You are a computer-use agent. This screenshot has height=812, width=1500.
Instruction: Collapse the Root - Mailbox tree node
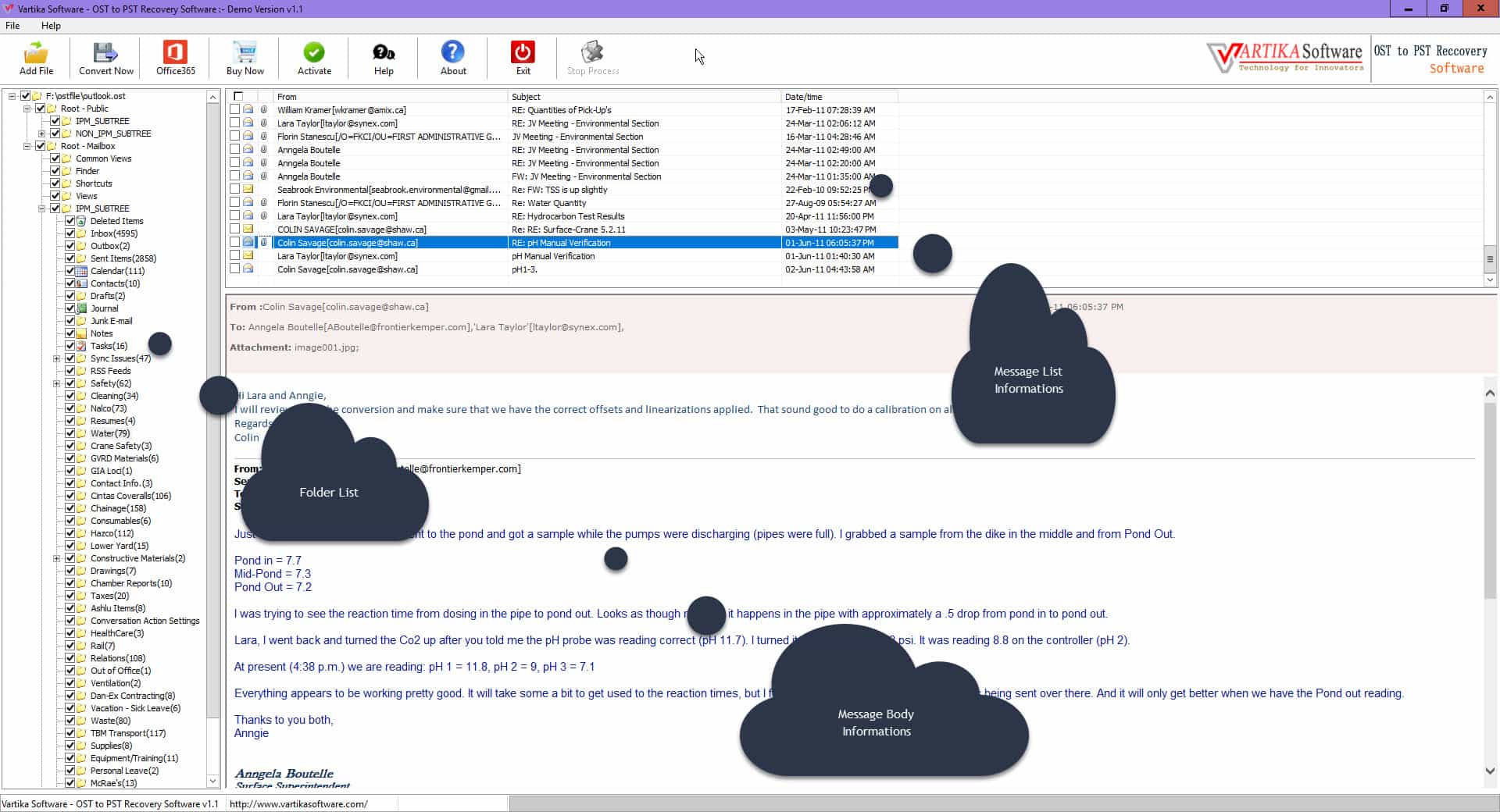pos(27,146)
